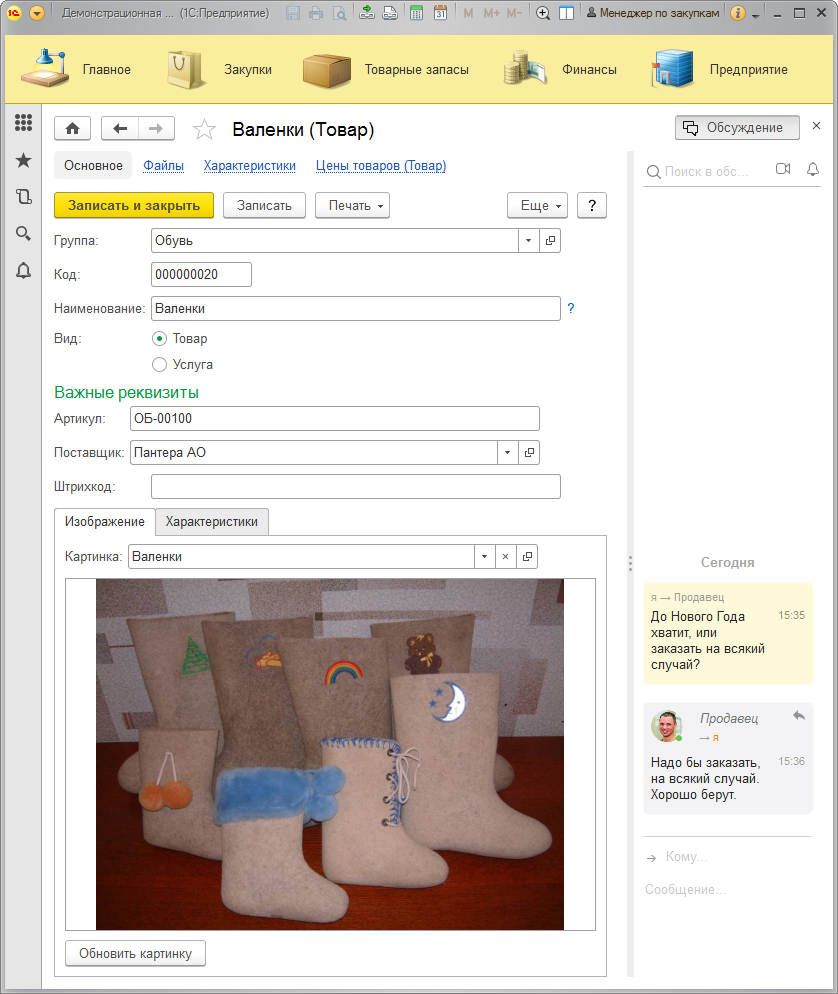Expand the Группа dropdown list
This screenshot has width=838, height=994.
pyautogui.click(x=528, y=241)
